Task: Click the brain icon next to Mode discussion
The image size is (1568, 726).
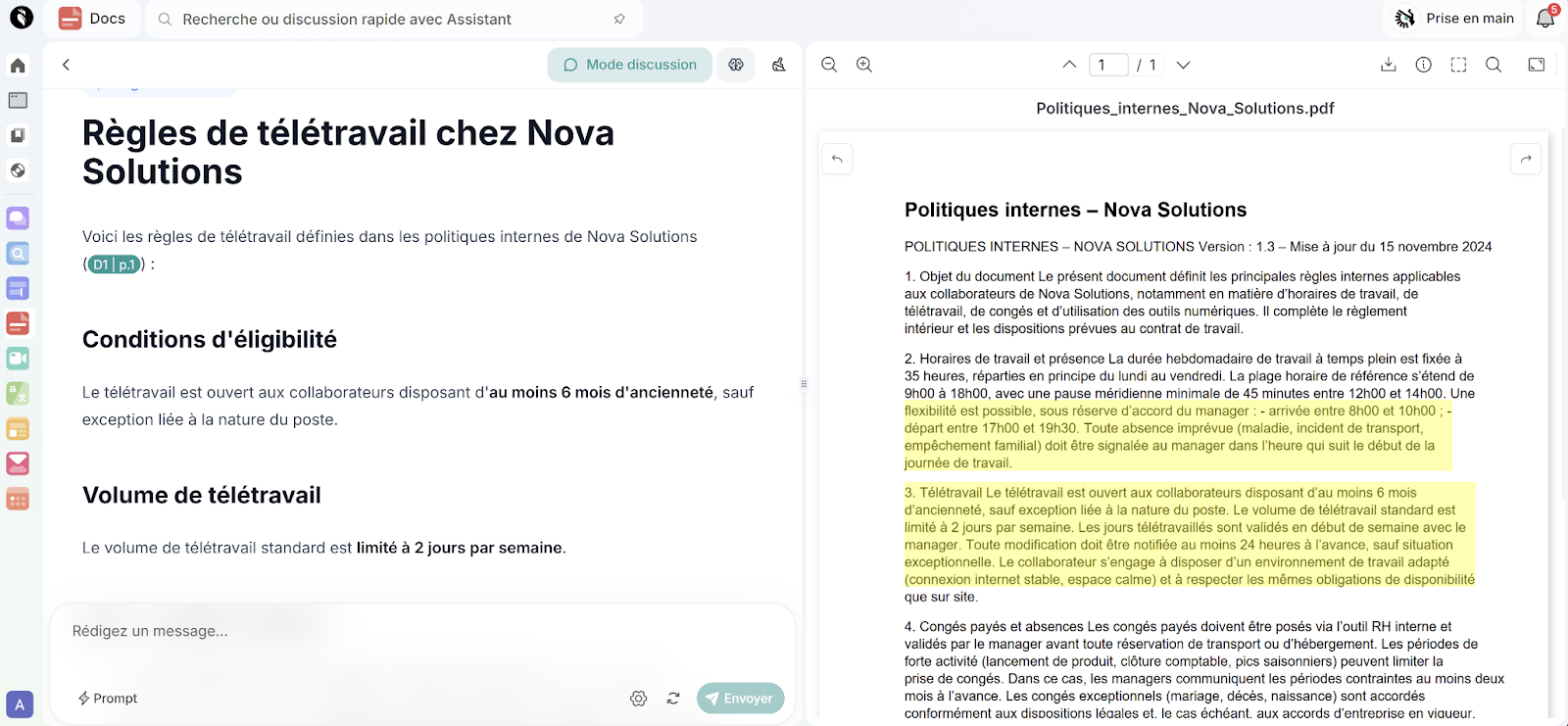Action: [x=736, y=65]
